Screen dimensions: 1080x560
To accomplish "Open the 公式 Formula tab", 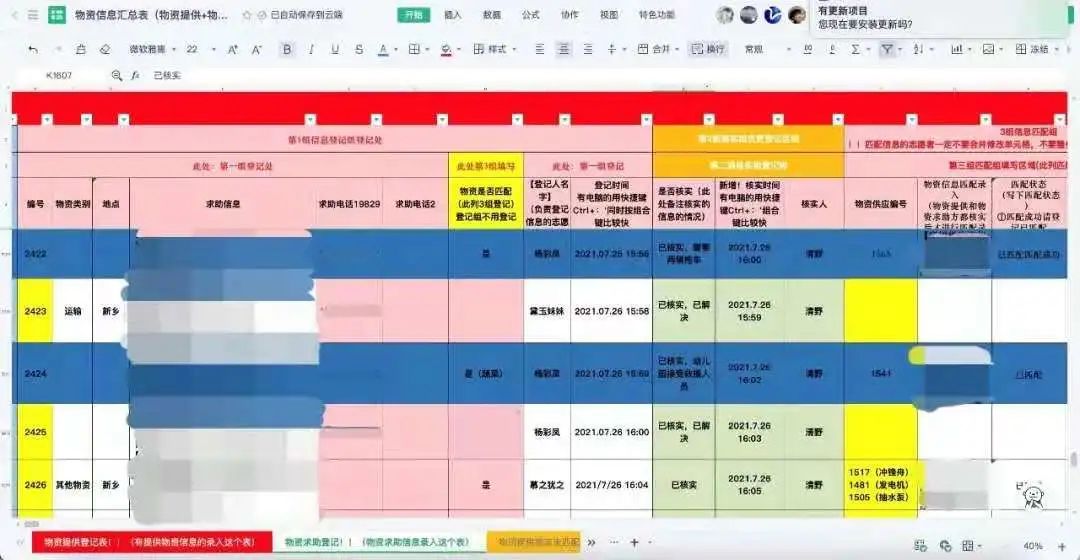I will 531,14.
